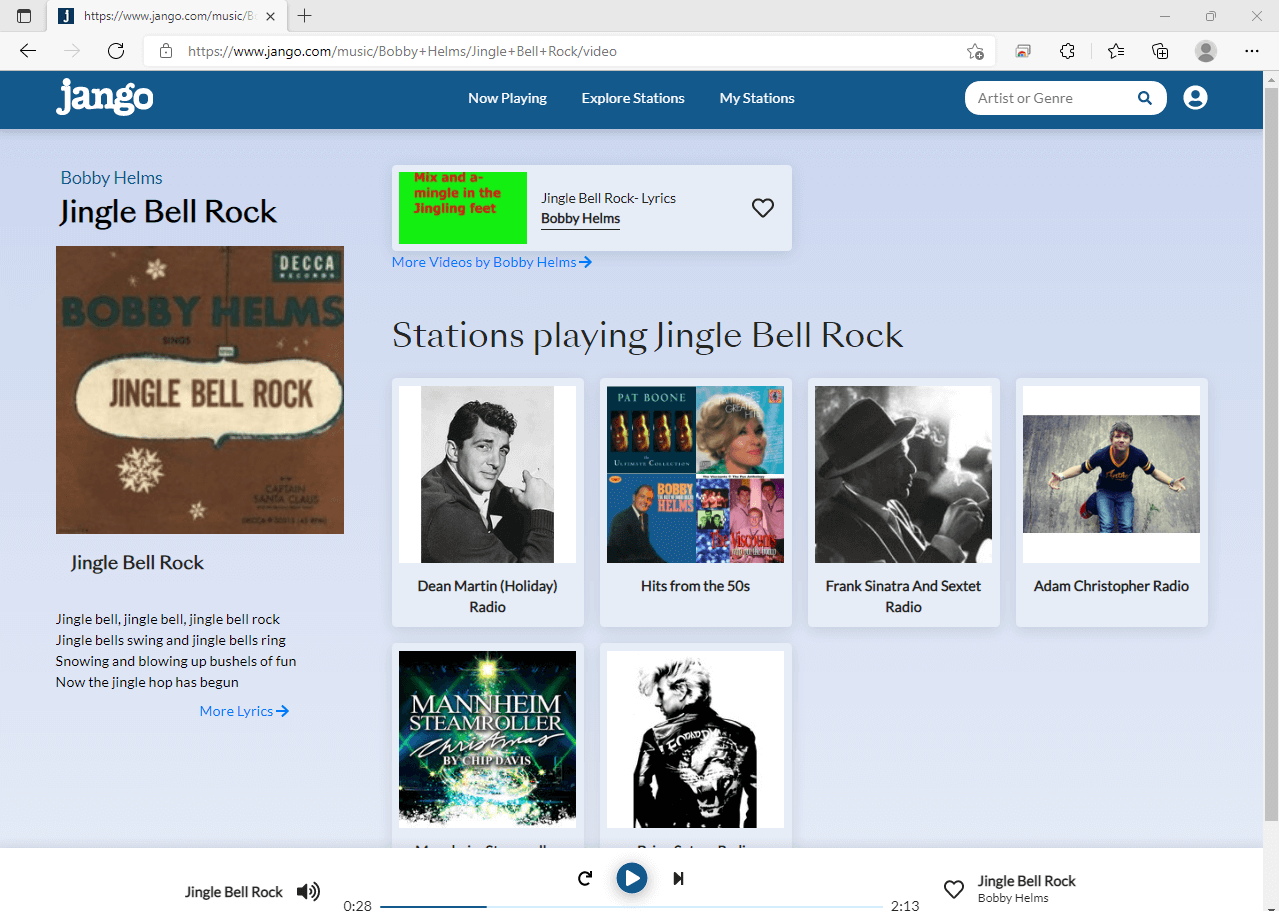Click the Jingle Bell Rock page heading

pyautogui.click(x=168, y=212)
